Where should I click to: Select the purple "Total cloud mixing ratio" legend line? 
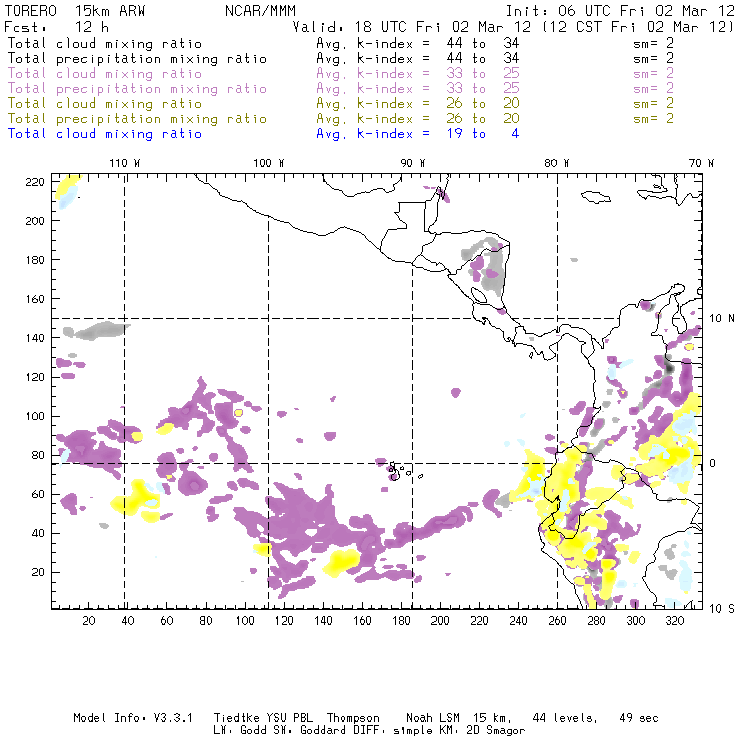(x=105, y=74)
